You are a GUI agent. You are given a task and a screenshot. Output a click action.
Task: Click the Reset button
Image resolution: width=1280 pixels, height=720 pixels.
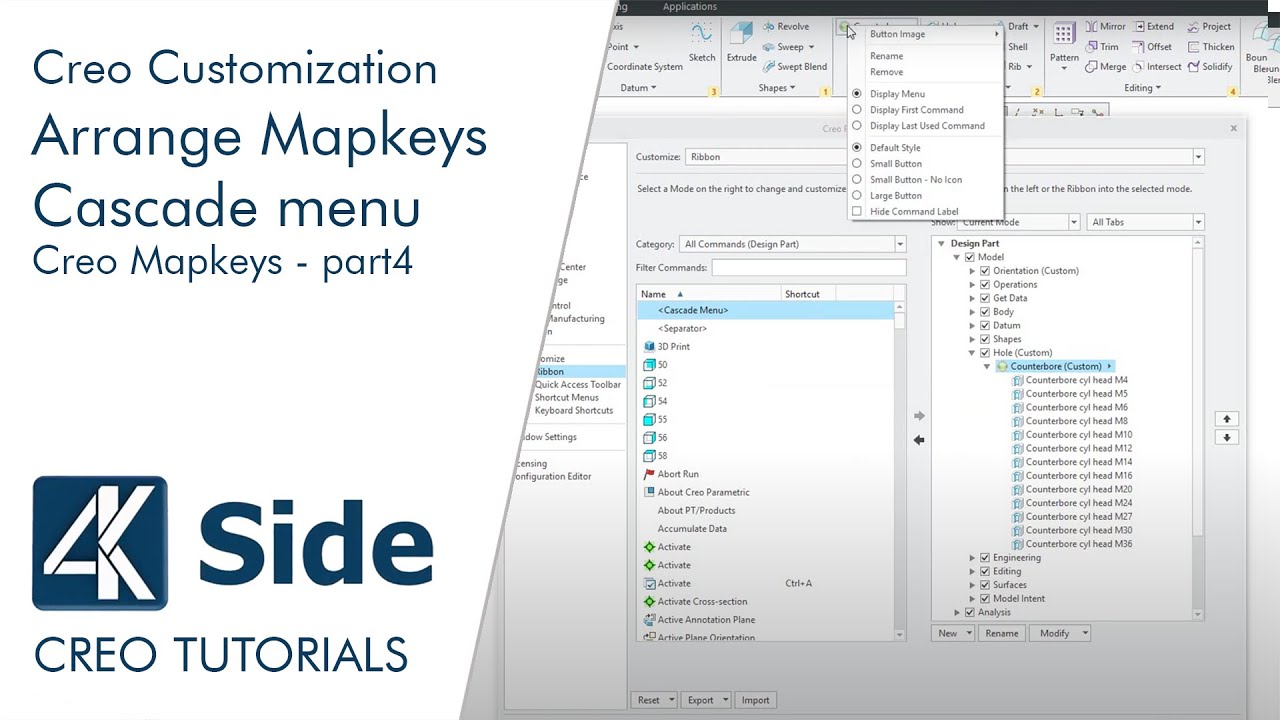pos(654,700)
